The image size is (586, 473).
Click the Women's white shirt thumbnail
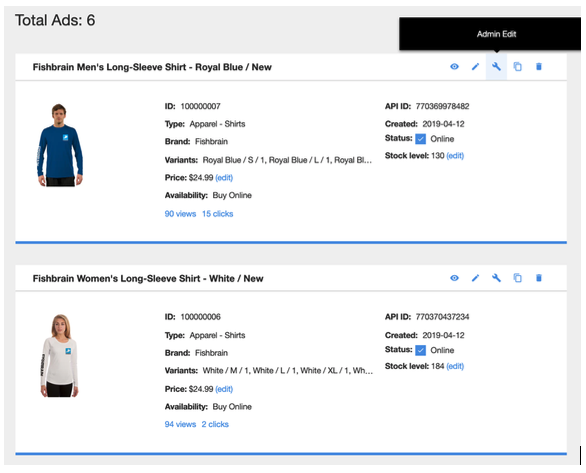tap(60, 356)
